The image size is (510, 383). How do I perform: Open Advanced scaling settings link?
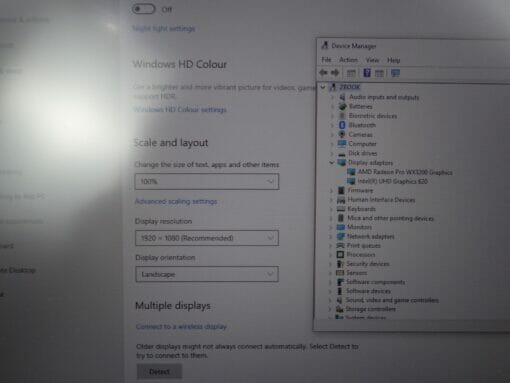point(176,201)
